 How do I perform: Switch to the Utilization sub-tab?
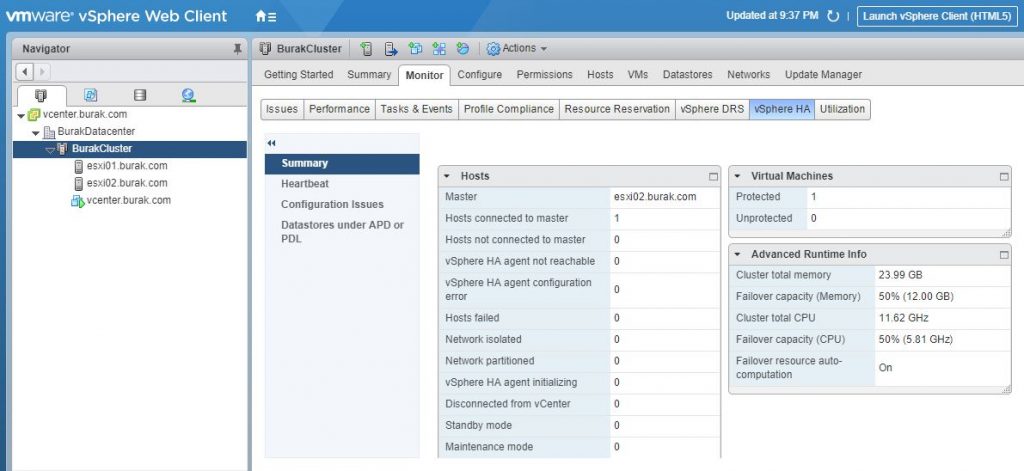(842, 110)
